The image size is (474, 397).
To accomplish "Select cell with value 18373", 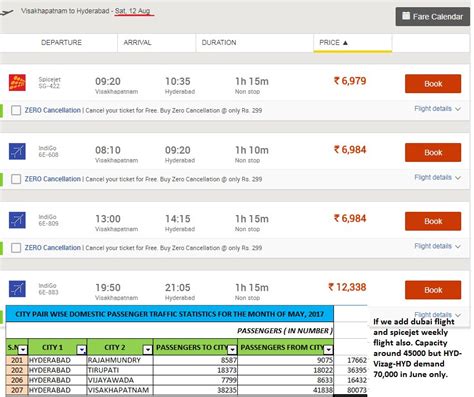I will 195,370.
